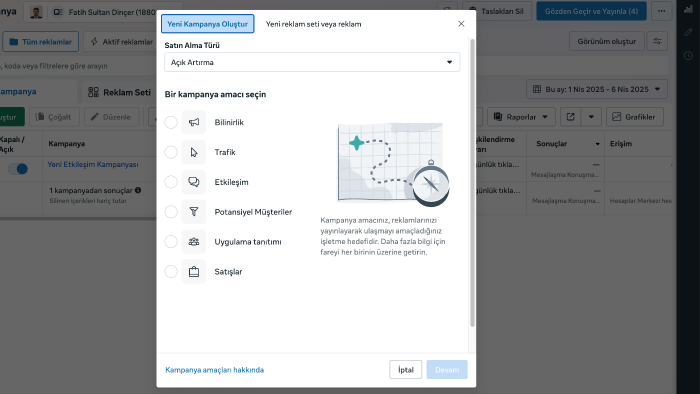Image resolution: width=700 pixels, height=394 pixels.
Task: Click the Uygulama tanıtımı people icon
Action: (194, 242)
